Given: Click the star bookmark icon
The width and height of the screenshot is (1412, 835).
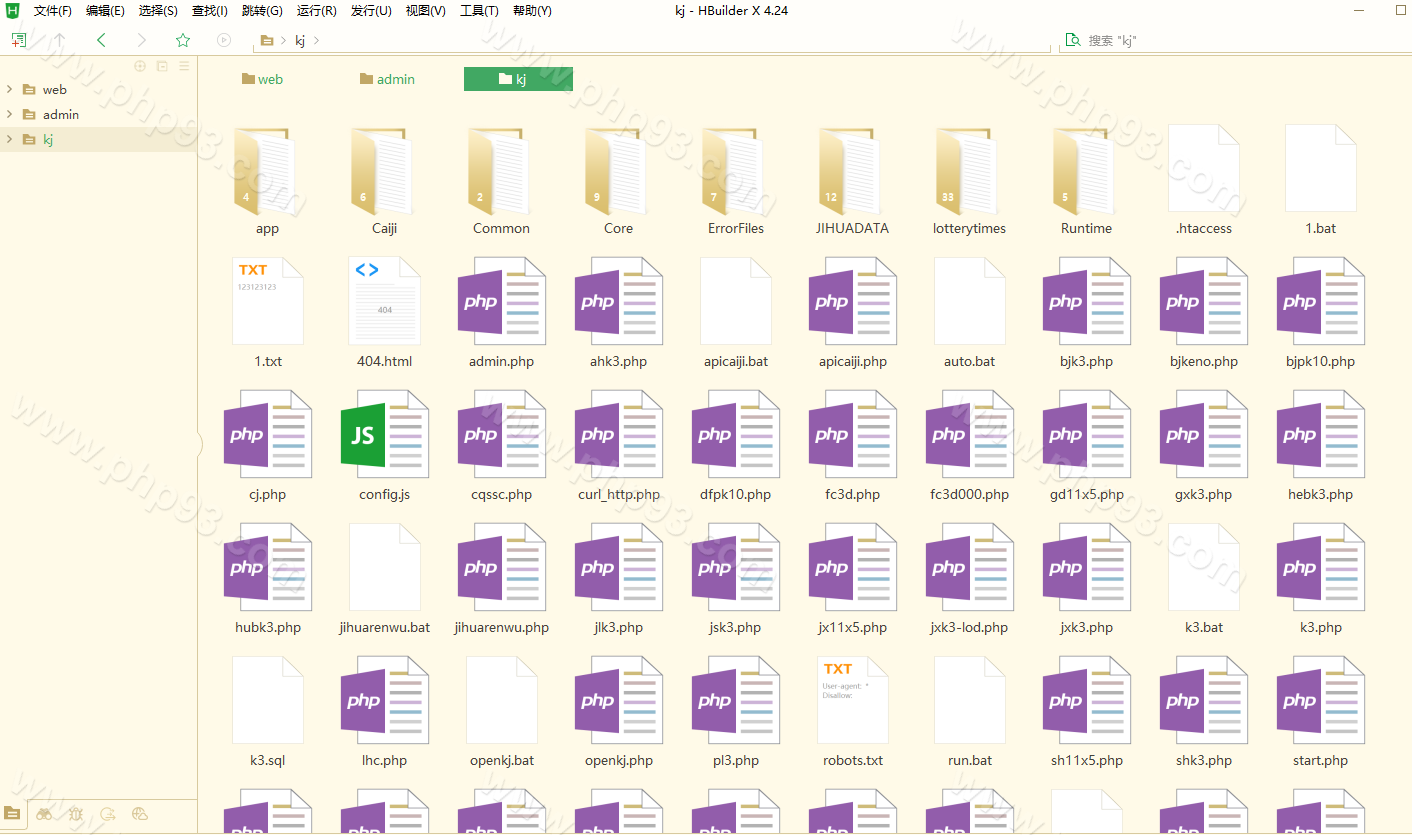Looking at the screenshot, I should tap(183, 40).
